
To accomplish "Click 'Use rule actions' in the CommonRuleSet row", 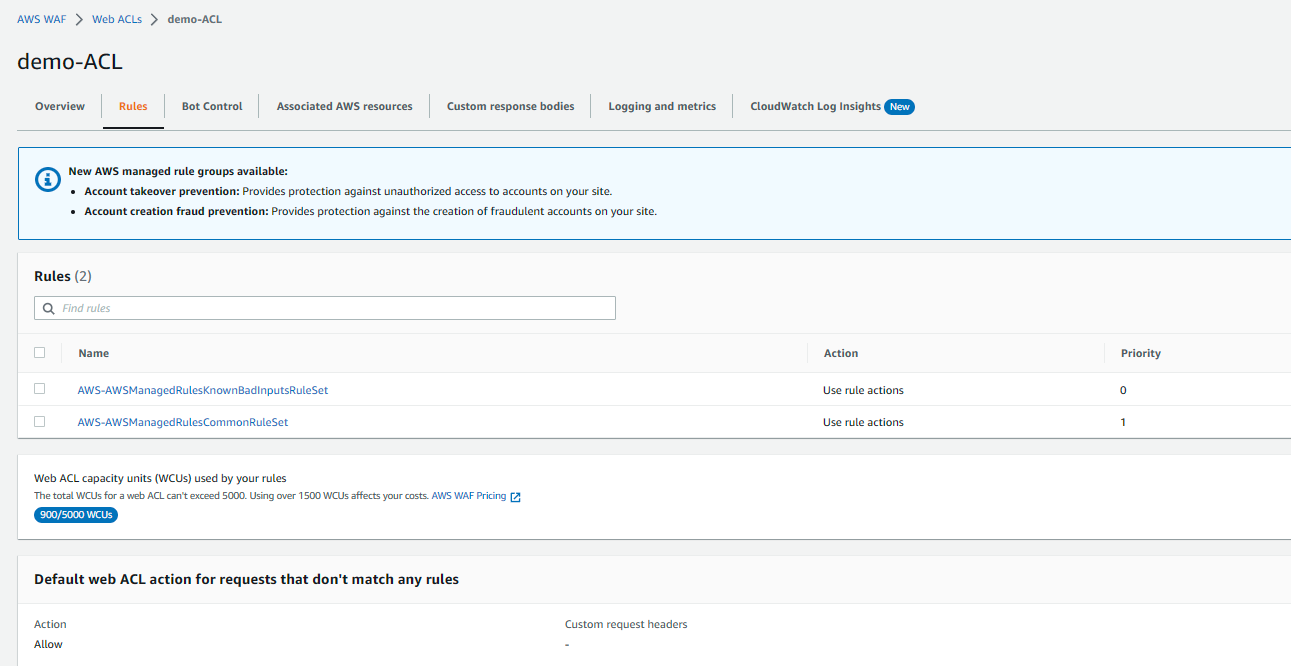I will tap(863, 422).
